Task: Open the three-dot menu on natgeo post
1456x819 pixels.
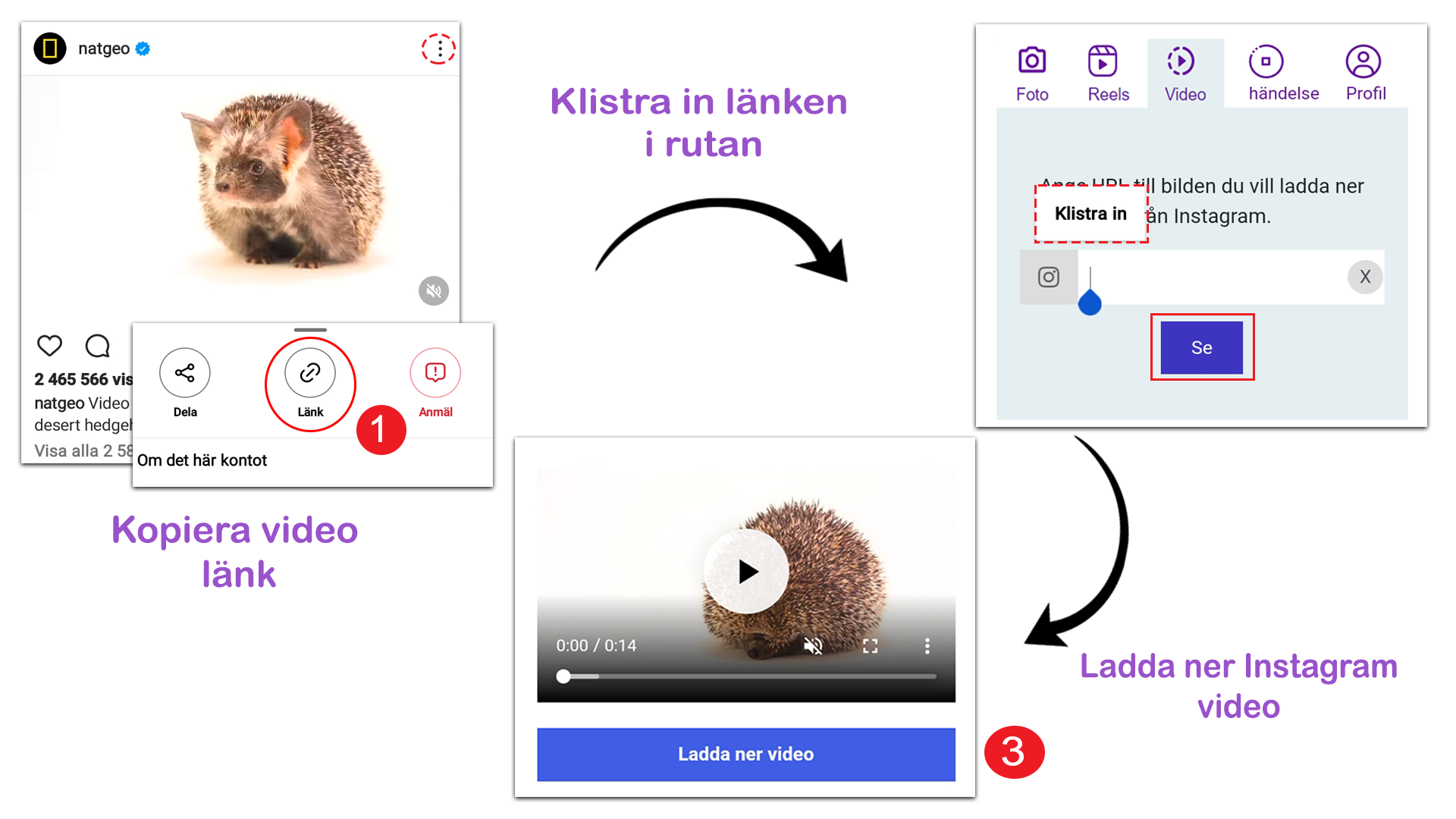Action: [439, 49]
